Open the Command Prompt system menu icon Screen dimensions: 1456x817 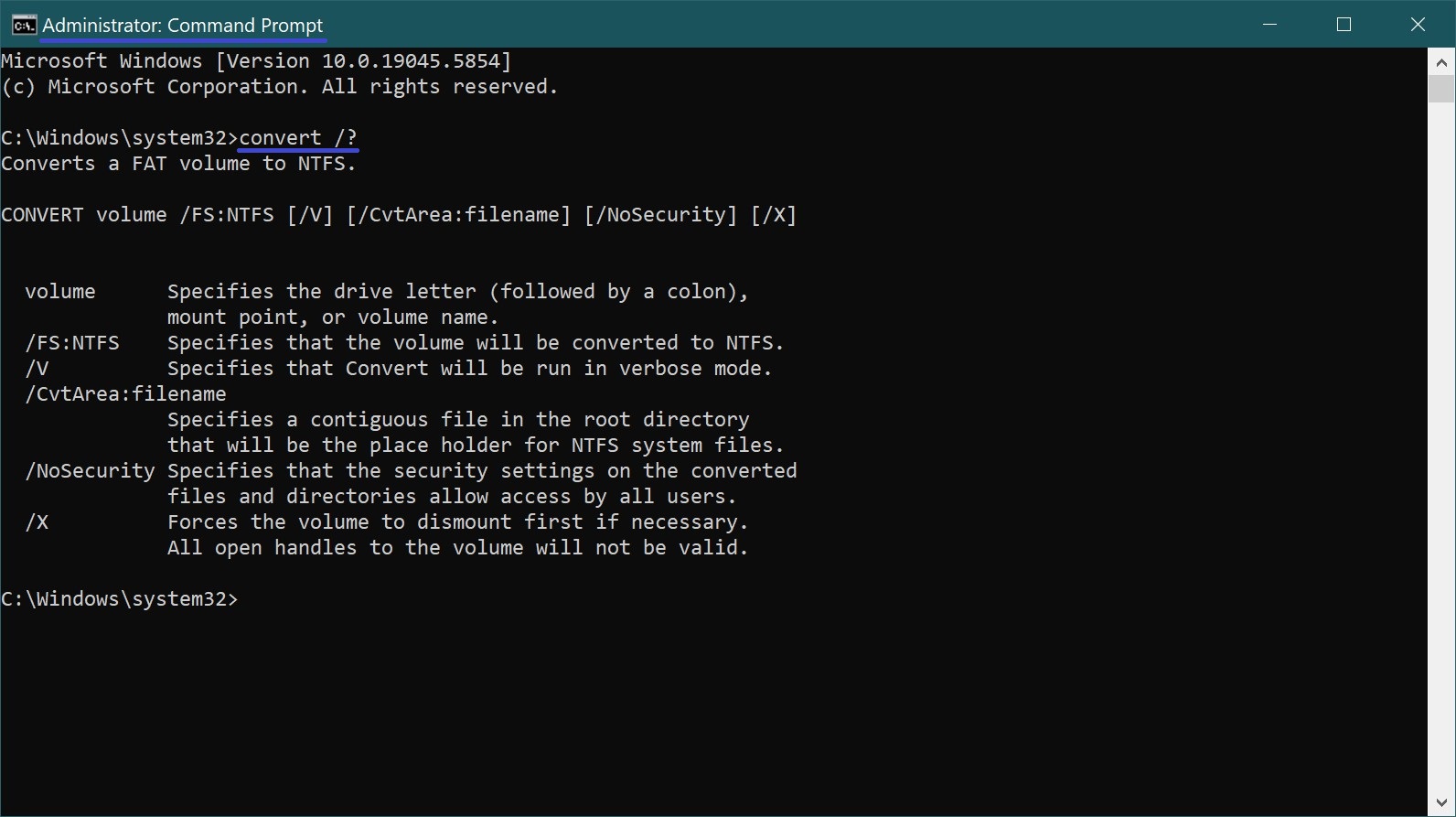coord(24,25)
